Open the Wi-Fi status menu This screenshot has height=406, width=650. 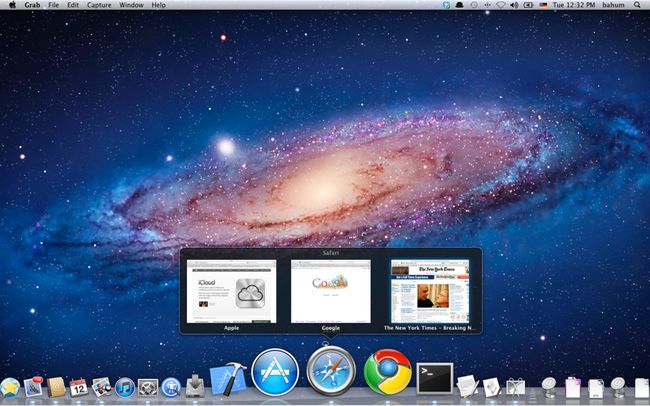click(x=500, y=5)
